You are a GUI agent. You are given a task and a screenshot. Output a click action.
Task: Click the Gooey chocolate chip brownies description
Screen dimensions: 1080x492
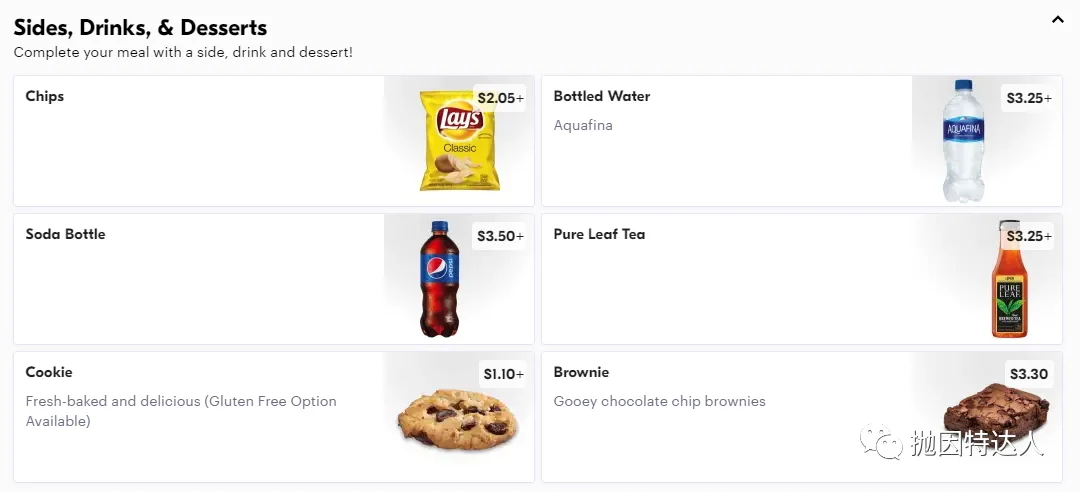pos(659,401)
